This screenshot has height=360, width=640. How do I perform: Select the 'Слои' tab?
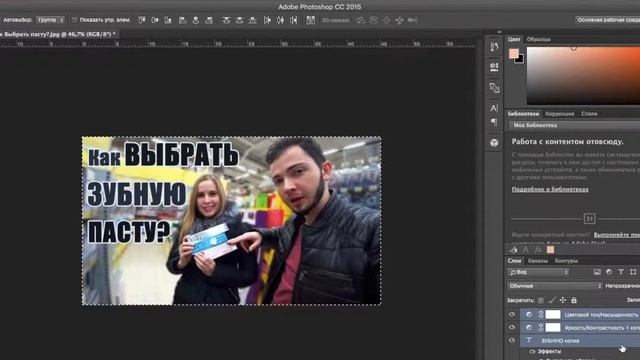pos(514,261)
